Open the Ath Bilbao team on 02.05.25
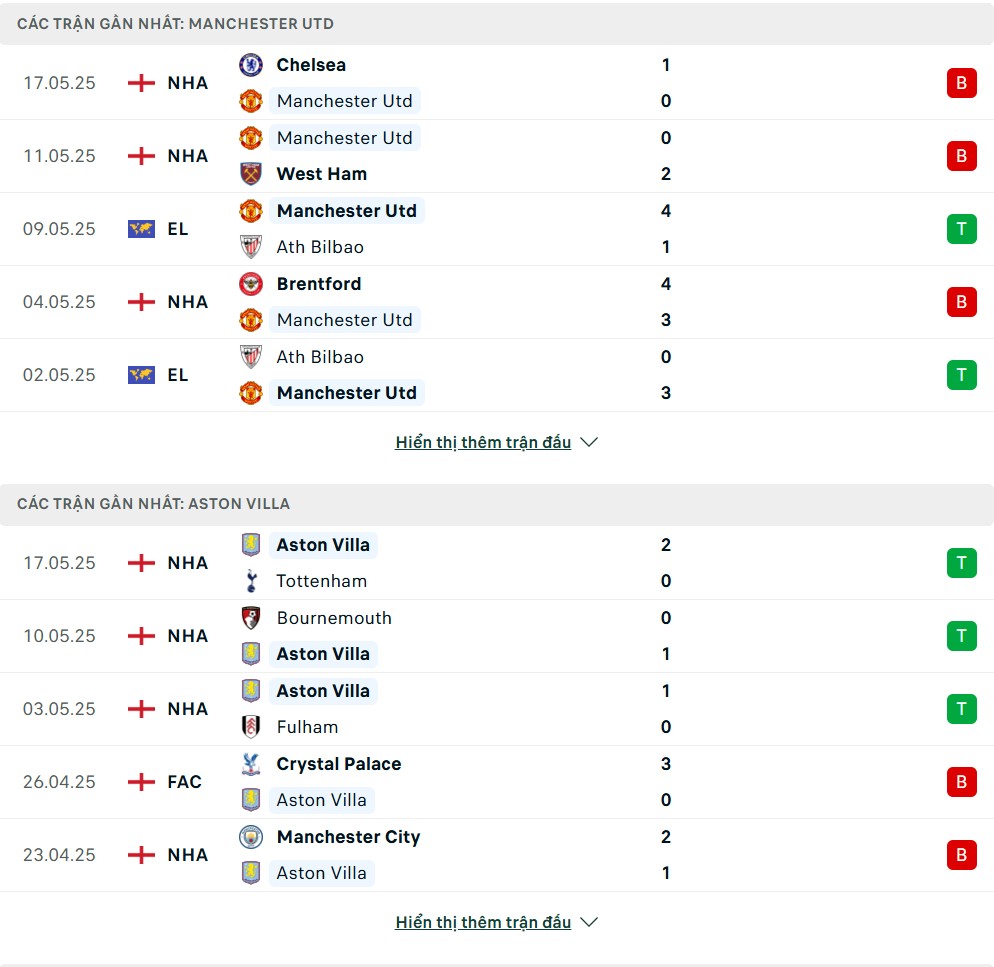The image size is (994, 967). [320, 357]
